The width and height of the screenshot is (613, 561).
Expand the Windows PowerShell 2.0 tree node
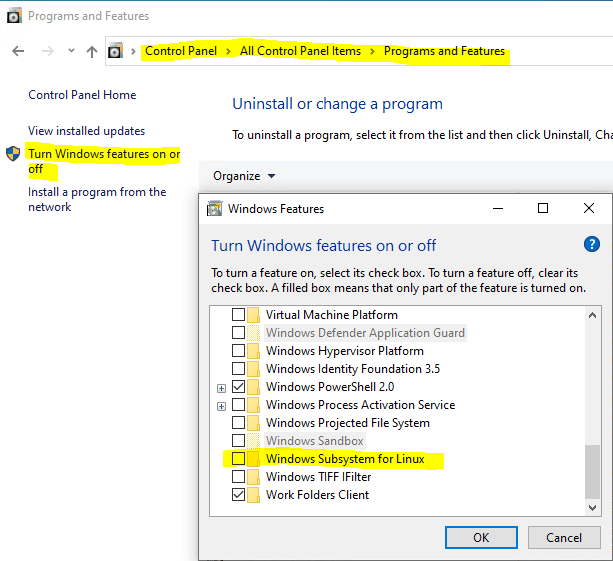pos(221,388)
